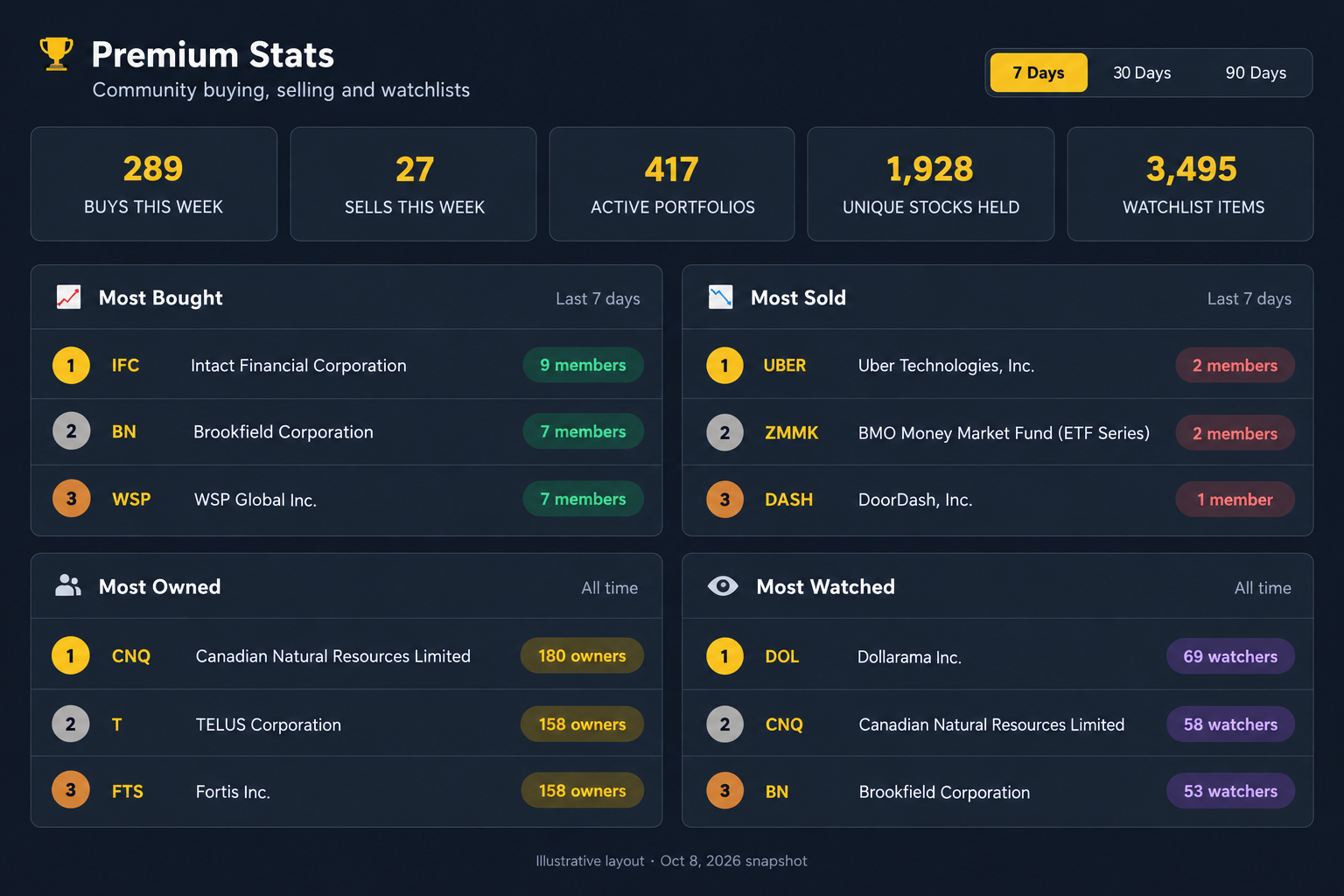
Task: Open the 417 Active Portfolios card
Action: [x=672, y=184]
